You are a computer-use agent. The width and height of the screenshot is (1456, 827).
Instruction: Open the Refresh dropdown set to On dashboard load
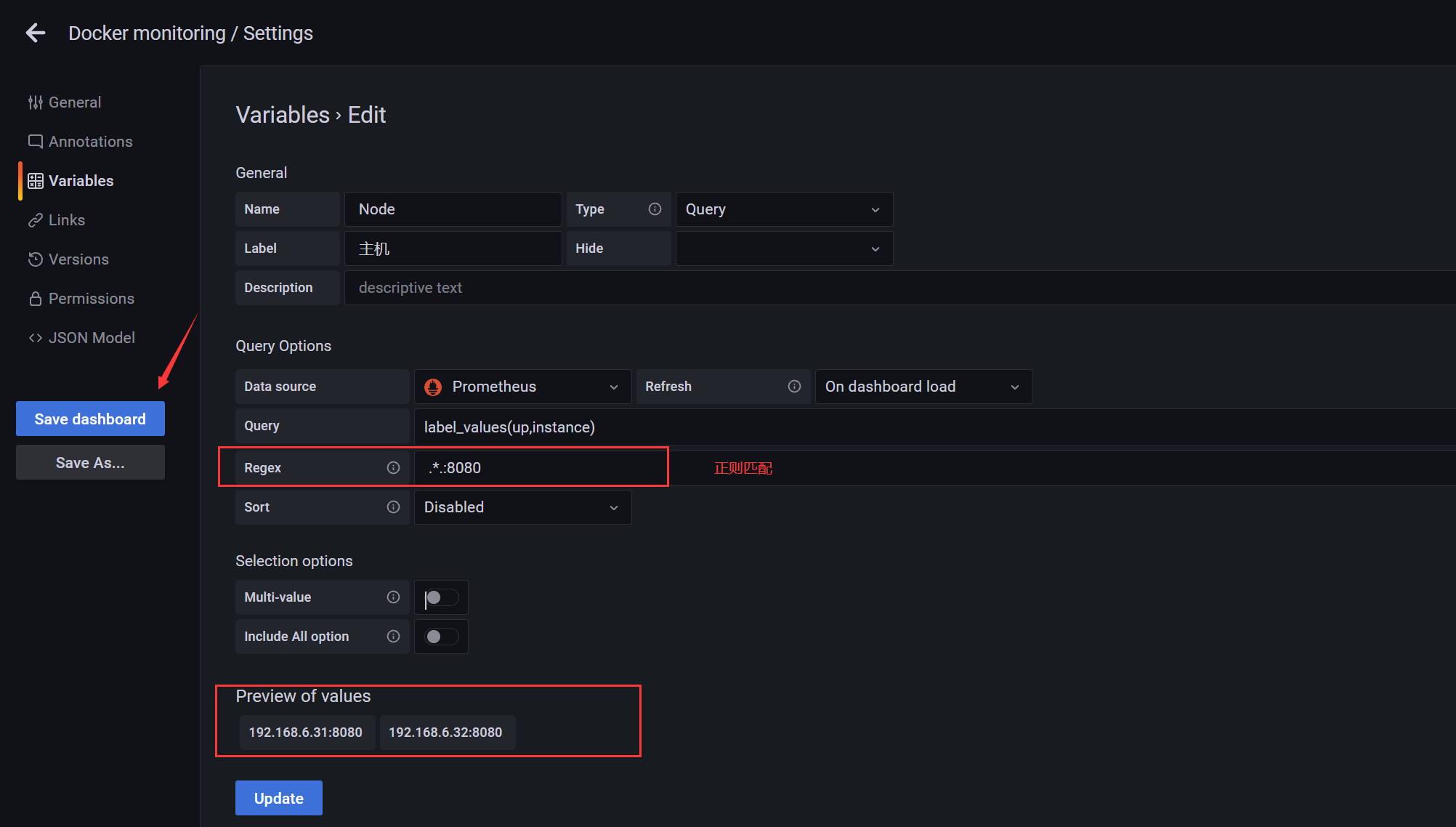(x=923, y=387)
